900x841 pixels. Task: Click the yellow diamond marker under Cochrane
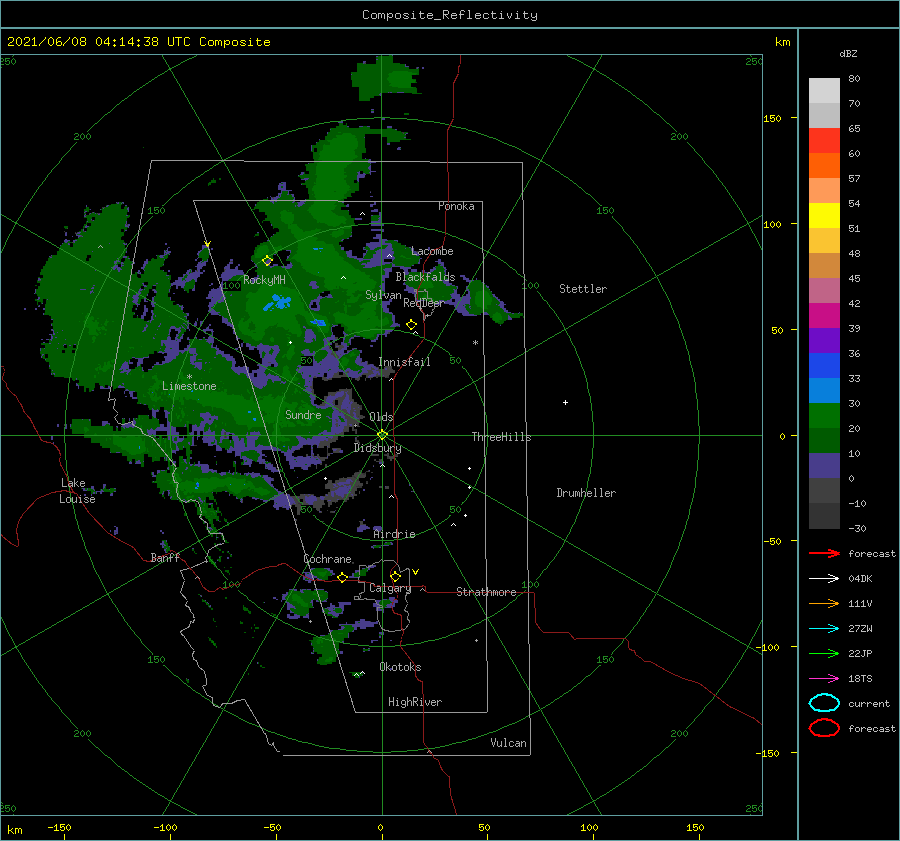tap(342, 577)
